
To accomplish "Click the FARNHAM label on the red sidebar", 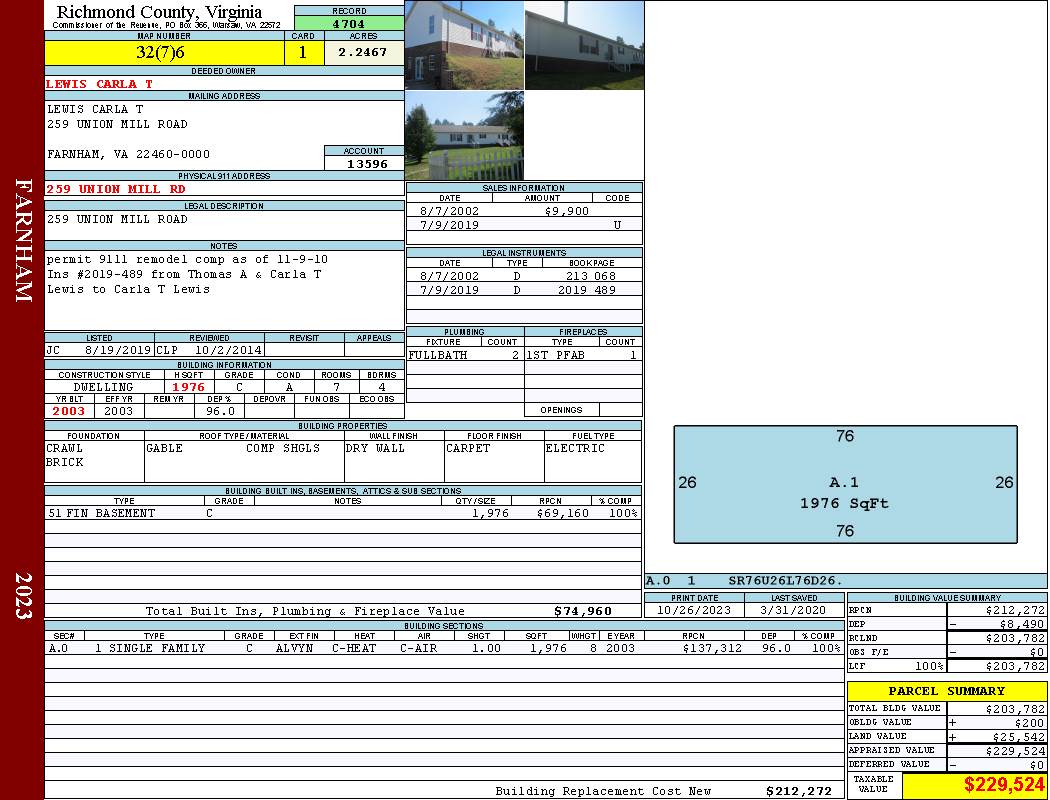I will coord(23,240).
